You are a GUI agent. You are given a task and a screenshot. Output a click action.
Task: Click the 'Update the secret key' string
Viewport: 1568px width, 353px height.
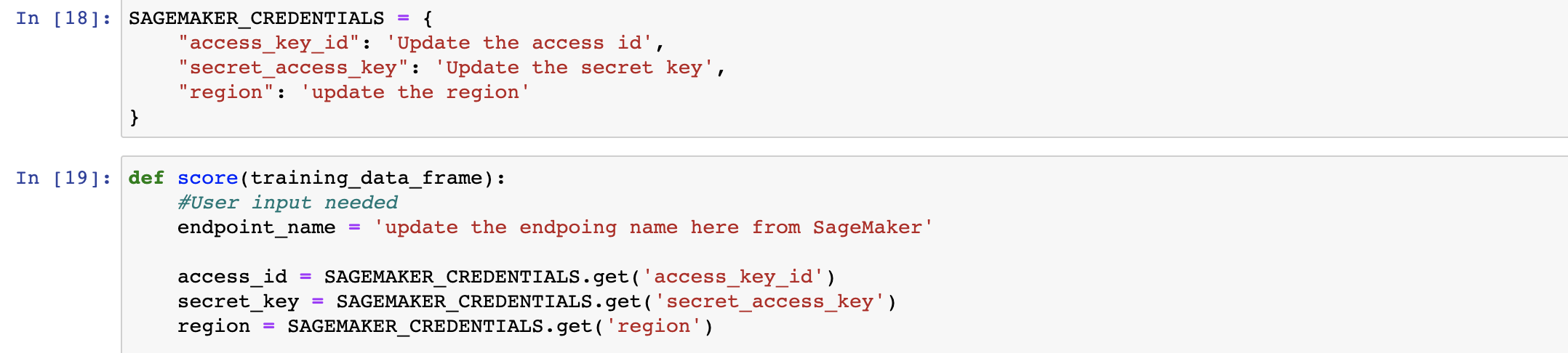coord(574,68)
